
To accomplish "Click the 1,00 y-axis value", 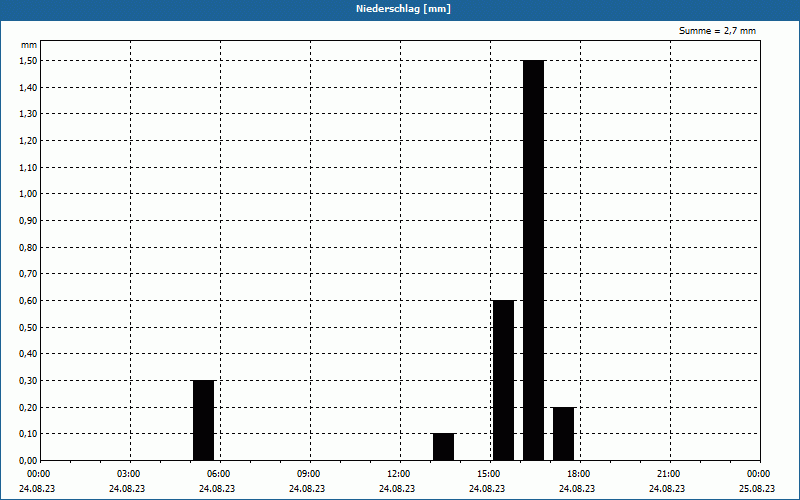I will [28, 194].
